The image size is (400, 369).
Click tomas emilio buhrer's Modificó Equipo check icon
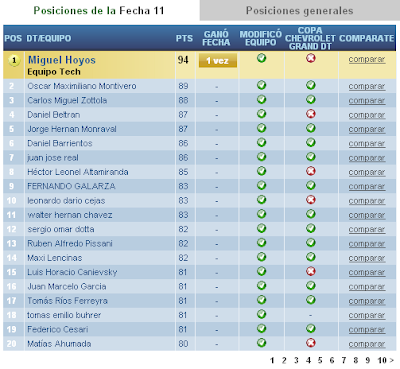click(262, 314)
